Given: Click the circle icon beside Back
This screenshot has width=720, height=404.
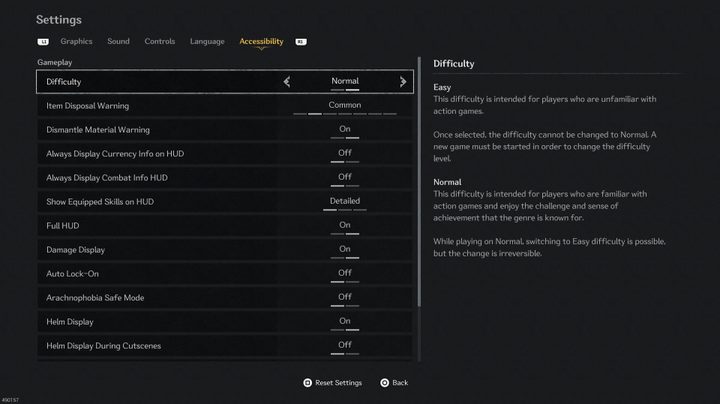Looking at the screenshot, I should [384, 383].
